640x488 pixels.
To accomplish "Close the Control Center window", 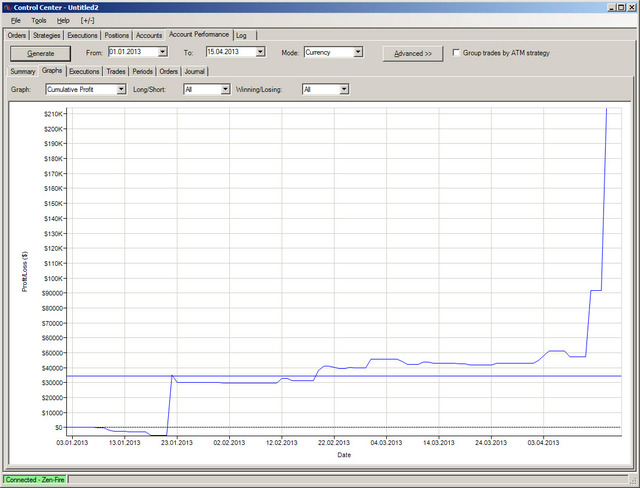I will (630, 7).
